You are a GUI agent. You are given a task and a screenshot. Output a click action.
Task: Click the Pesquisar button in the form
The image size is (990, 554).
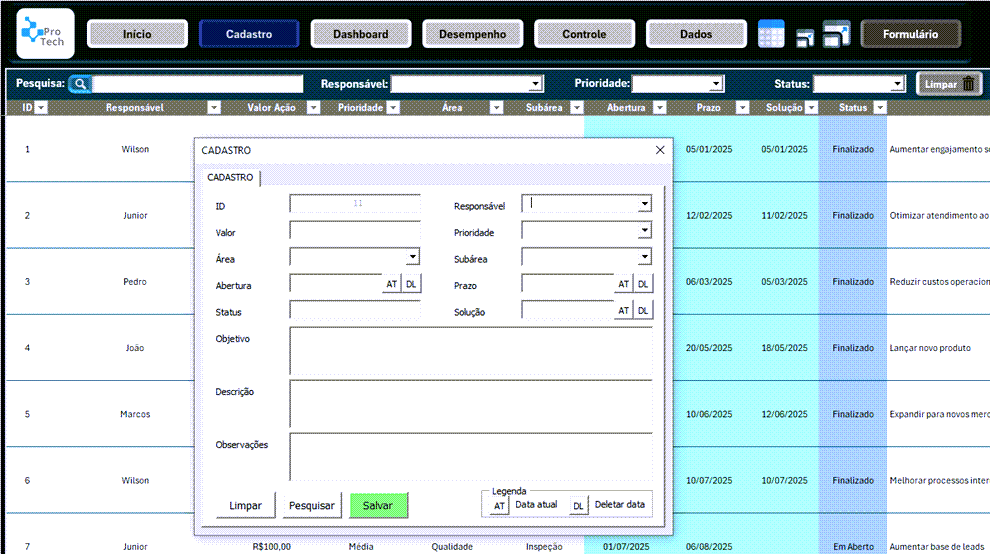(x=312, y=505)
